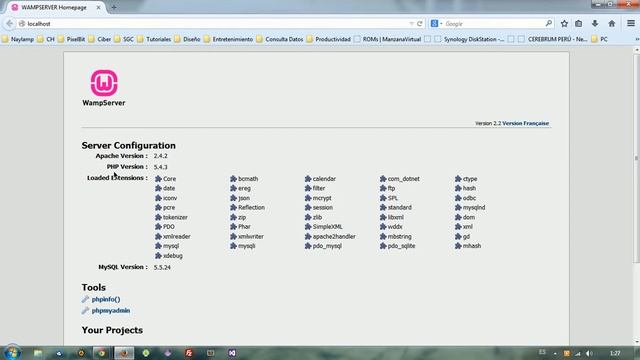Click the system tray clock
Screen dimensions: 640x360
point(615,353)
